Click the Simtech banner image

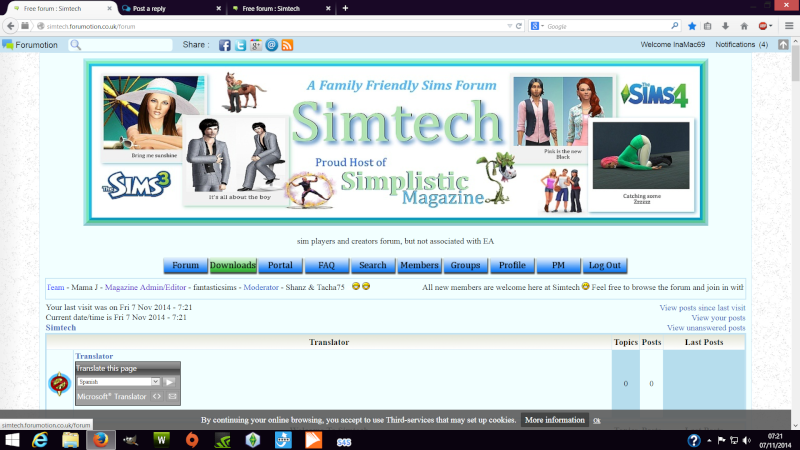pos(395,142)
